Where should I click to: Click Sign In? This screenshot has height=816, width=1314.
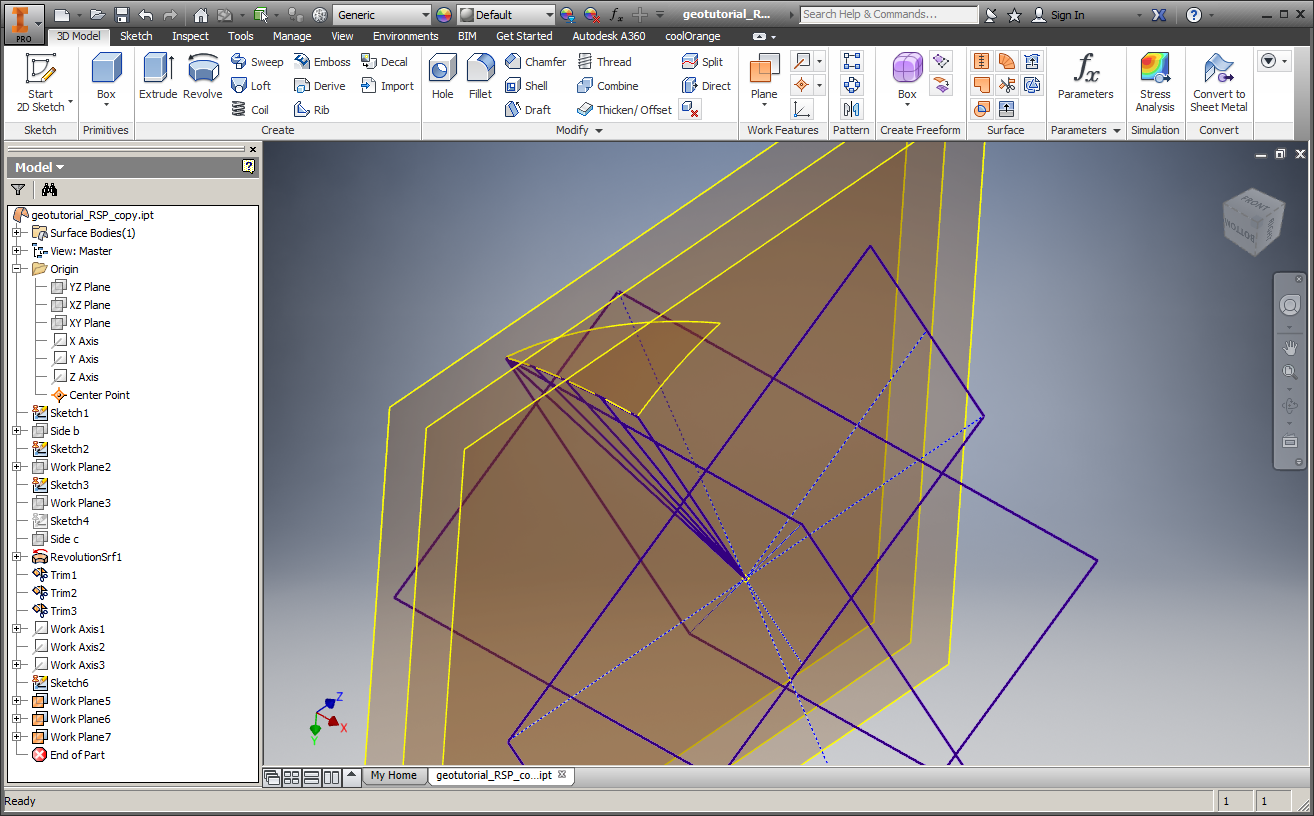click(x=1058, y=15)
